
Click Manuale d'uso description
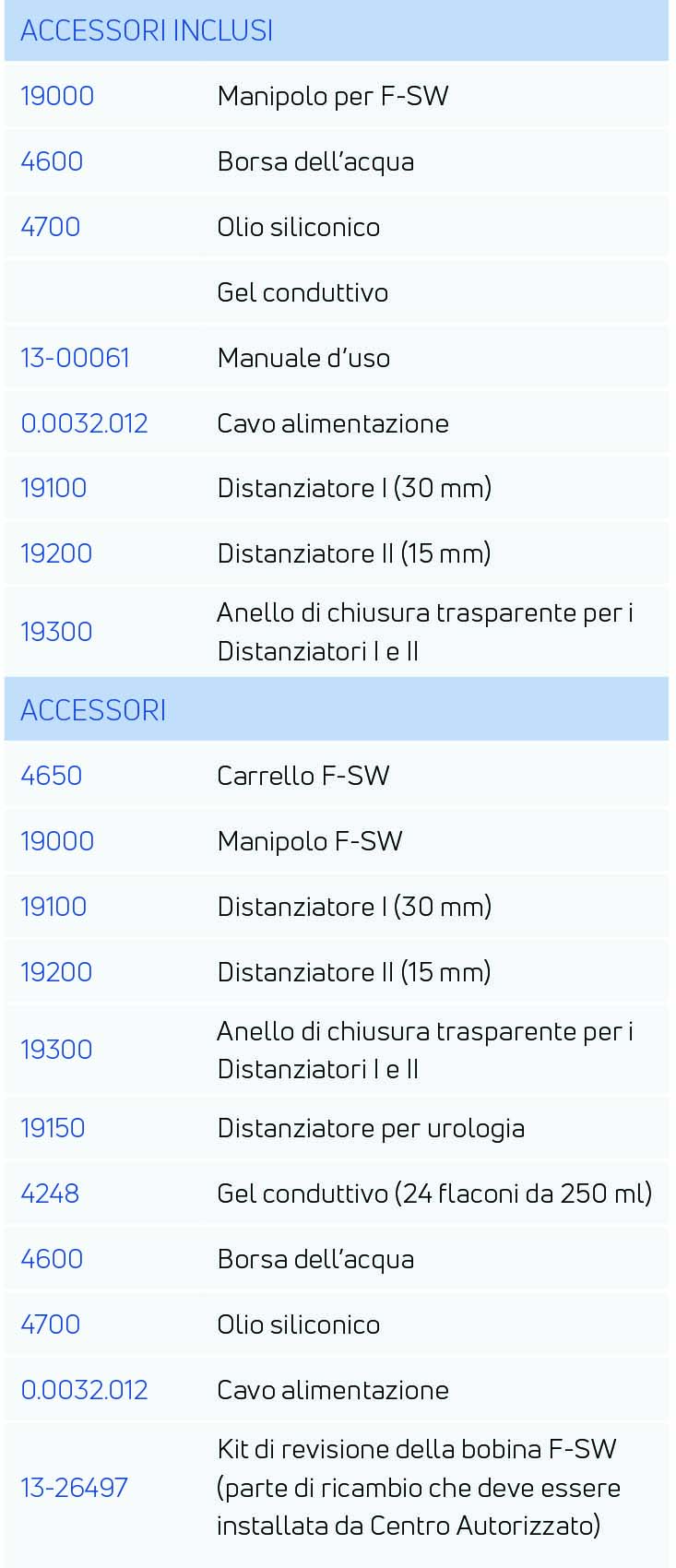[x=303, y=358]
